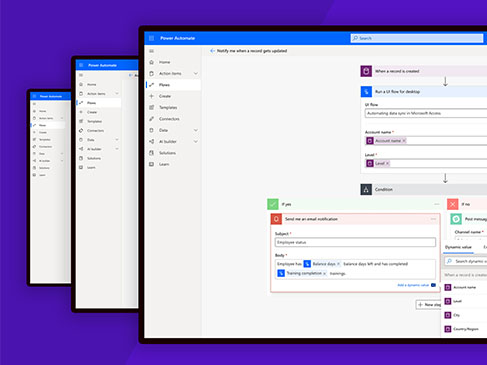Open the Solutions icon in the front window
Viewport: 487px width, 365px height.
(x=151, y=153)
